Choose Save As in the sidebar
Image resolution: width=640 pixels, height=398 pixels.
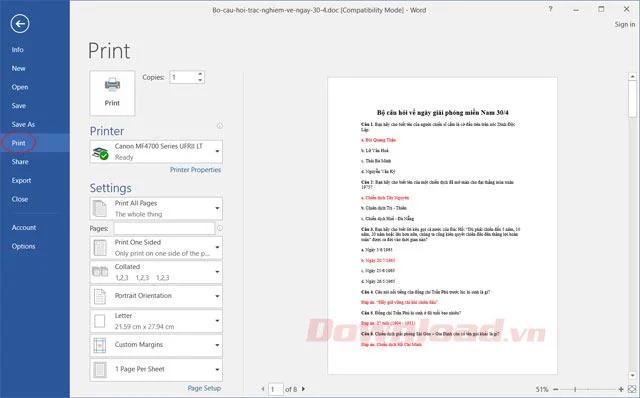(x=23, y=125)
